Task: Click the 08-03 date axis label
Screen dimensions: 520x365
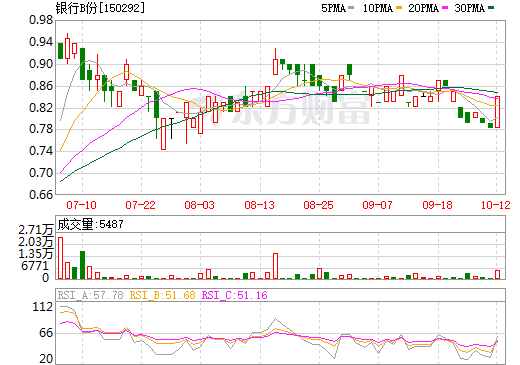Action: 199,205
